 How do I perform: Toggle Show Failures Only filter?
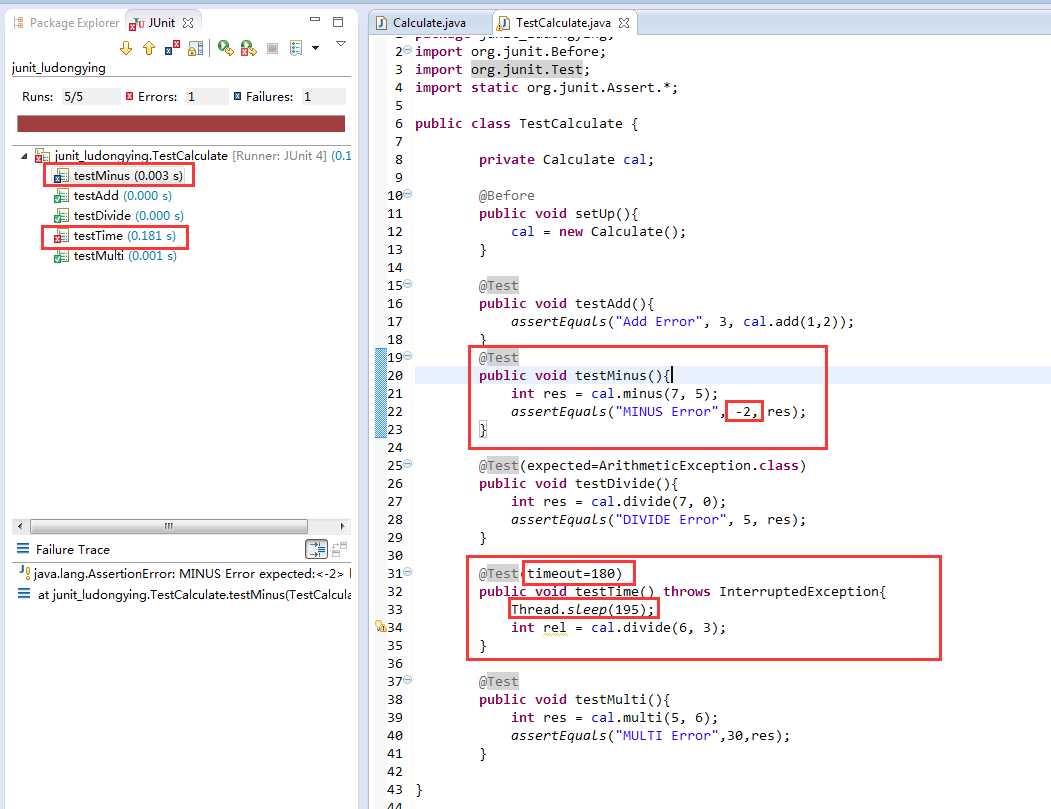pyautogui.click(x=172, y=48)
